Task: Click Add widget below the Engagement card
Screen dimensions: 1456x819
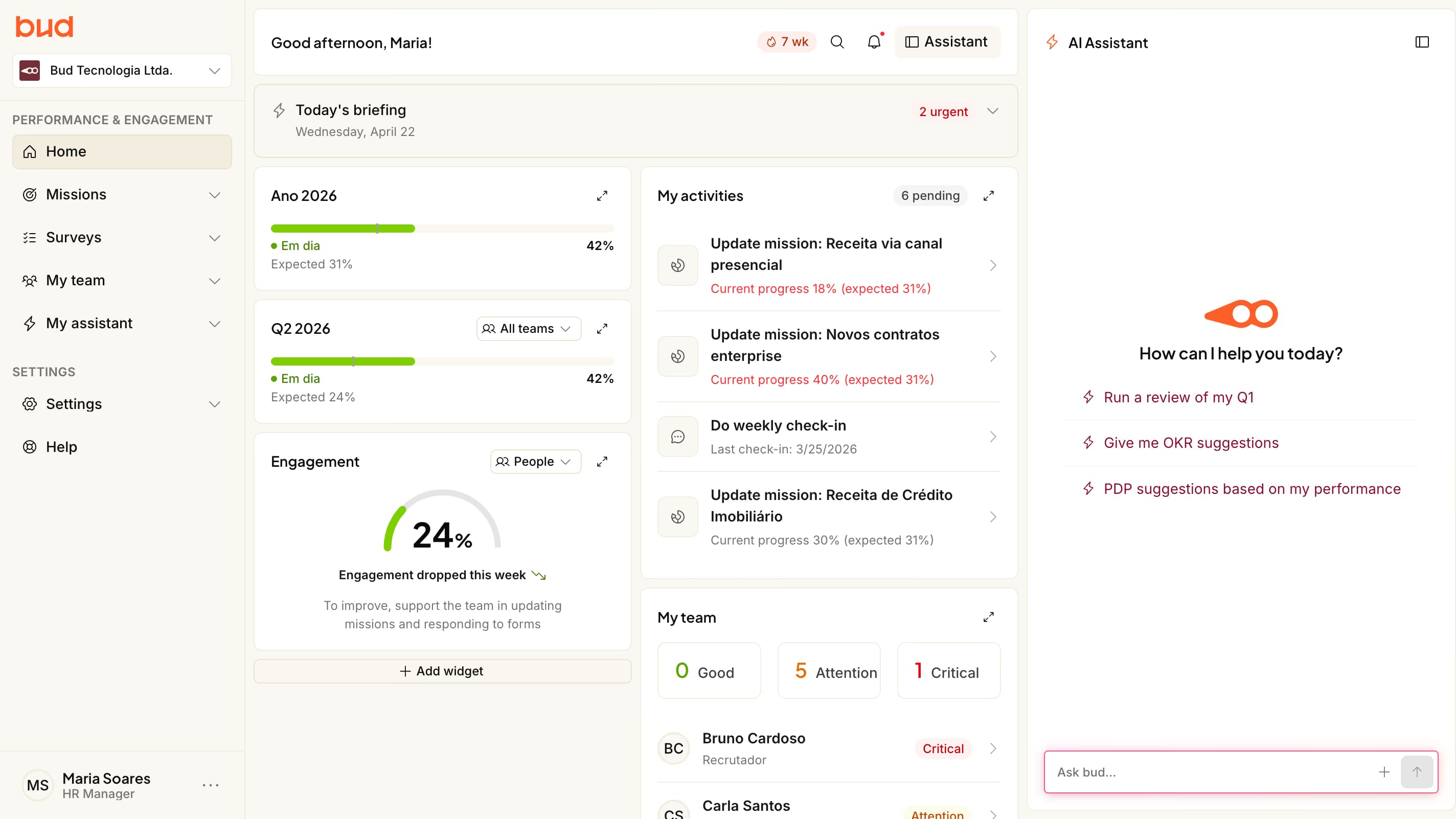Action: [x=442, y=671]
